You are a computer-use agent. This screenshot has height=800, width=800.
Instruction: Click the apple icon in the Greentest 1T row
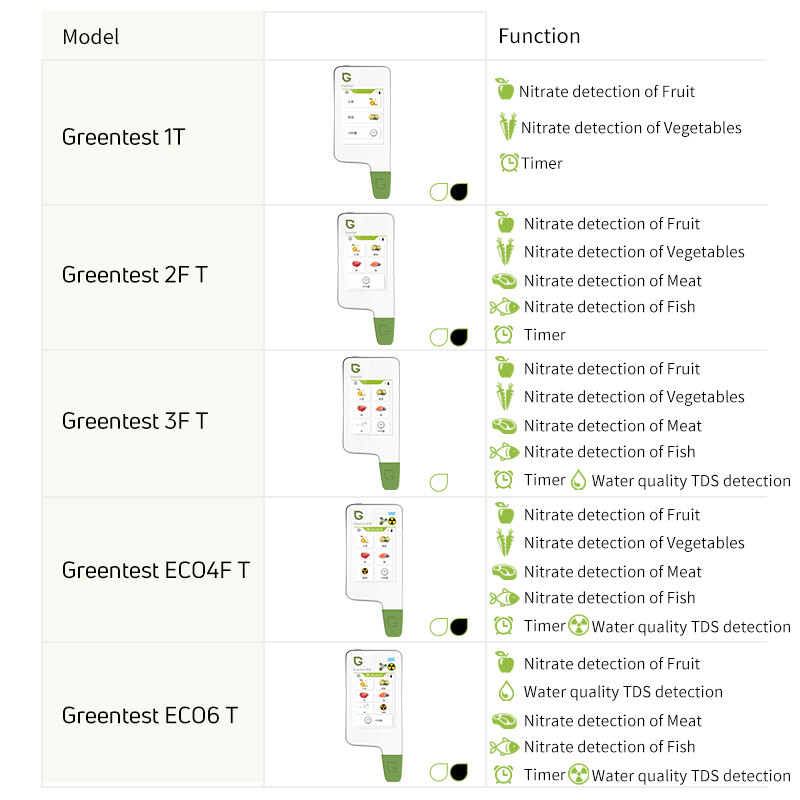505,90
